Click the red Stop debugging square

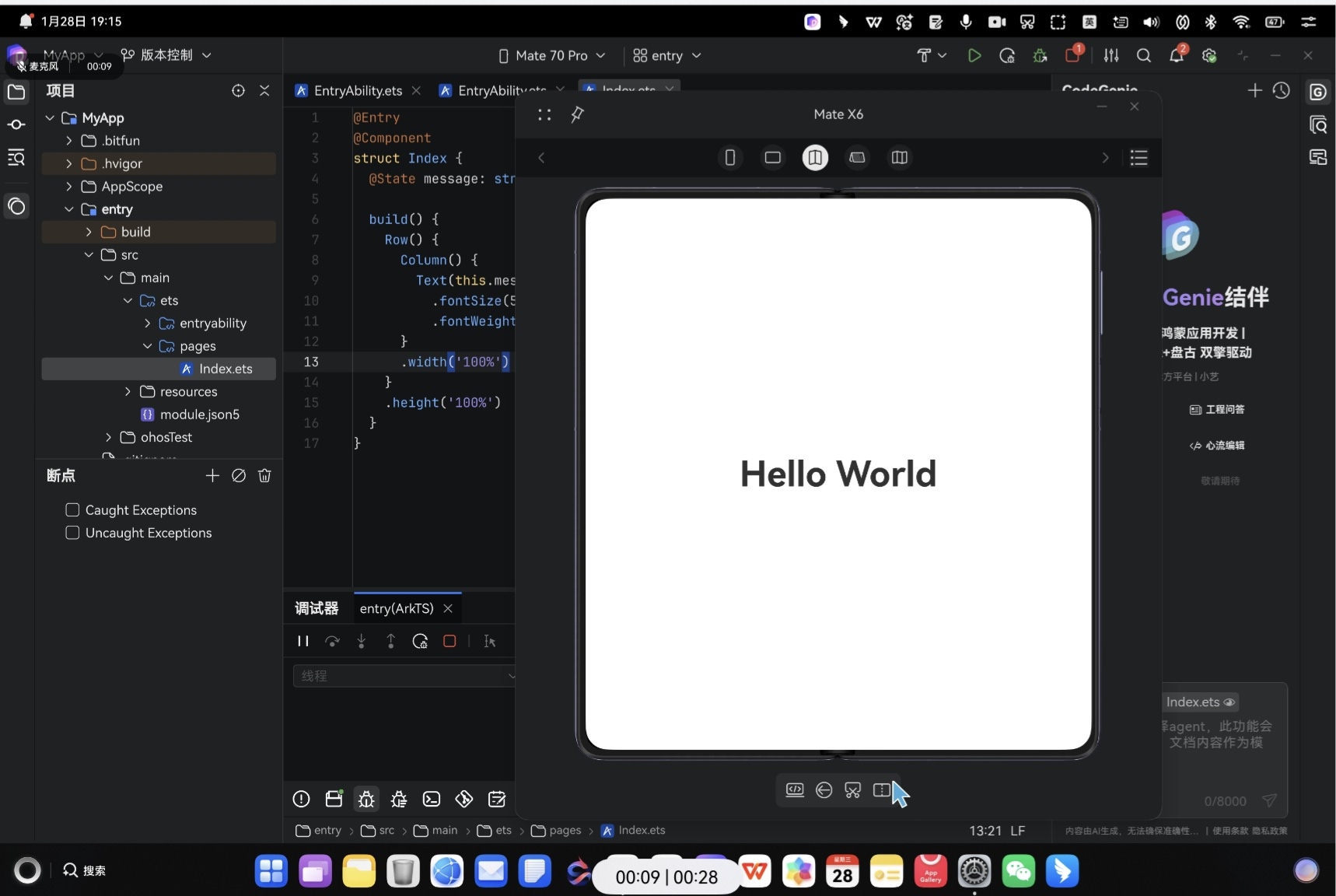pyautogui.click(x=449, y=641)
